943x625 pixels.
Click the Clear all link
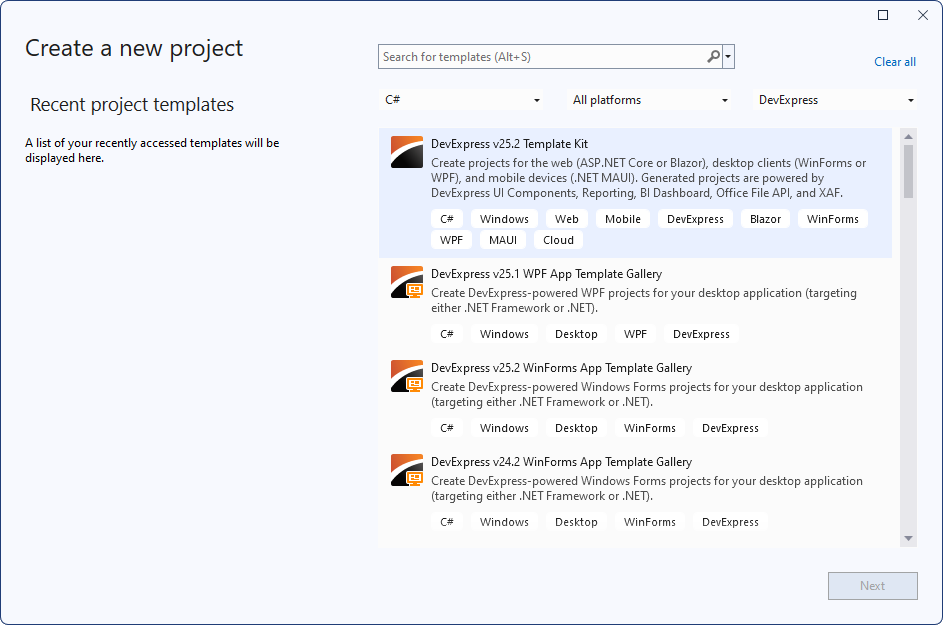point(894,61)
